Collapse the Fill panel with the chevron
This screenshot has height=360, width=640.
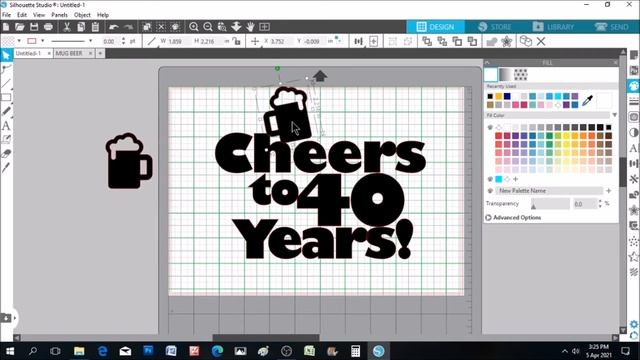pos(487,62)
